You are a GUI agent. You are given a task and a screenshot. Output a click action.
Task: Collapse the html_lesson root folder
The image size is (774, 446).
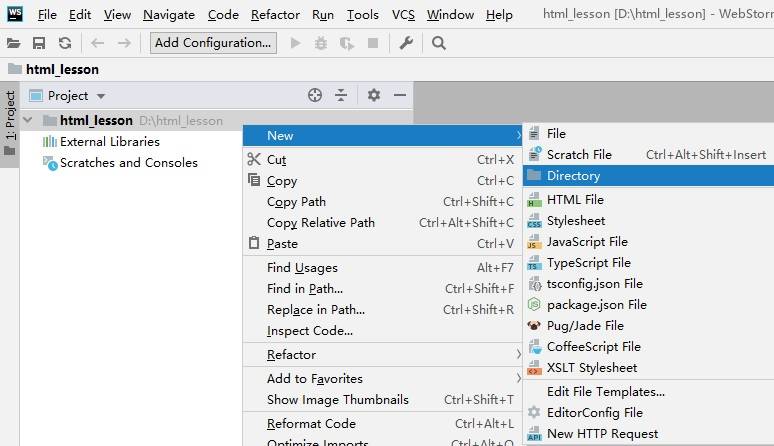point(27,120)
